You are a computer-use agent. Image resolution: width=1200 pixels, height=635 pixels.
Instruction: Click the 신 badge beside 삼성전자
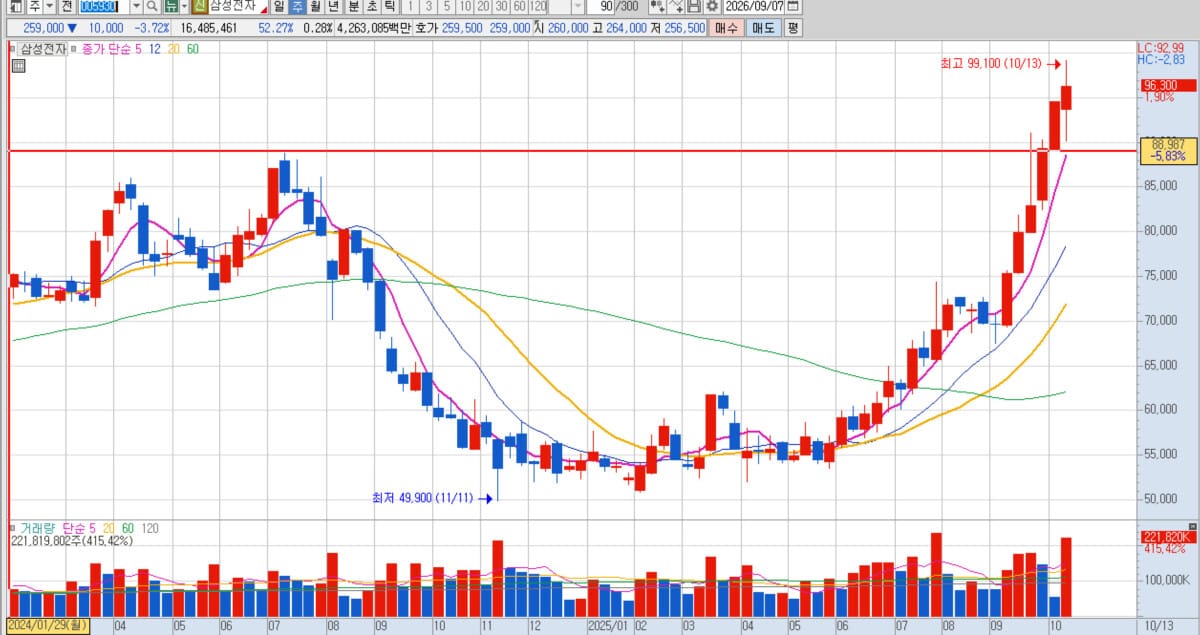pyautogui.click(x=200, y=7)
